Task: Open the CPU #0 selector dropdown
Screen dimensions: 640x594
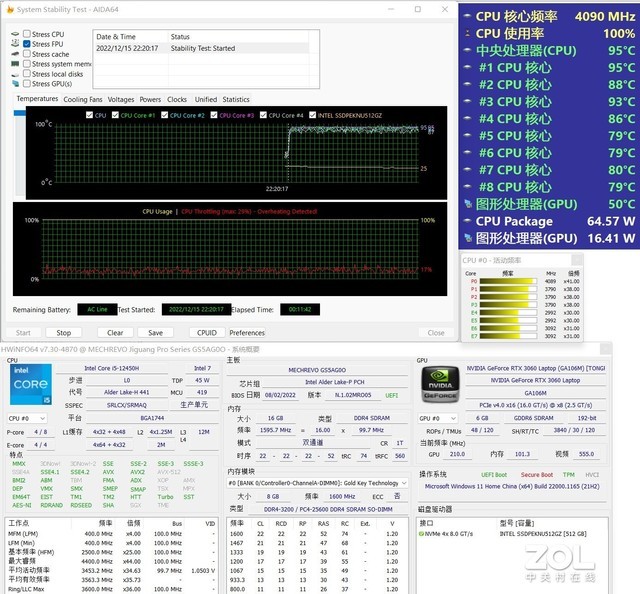Action: click(27, 418)
